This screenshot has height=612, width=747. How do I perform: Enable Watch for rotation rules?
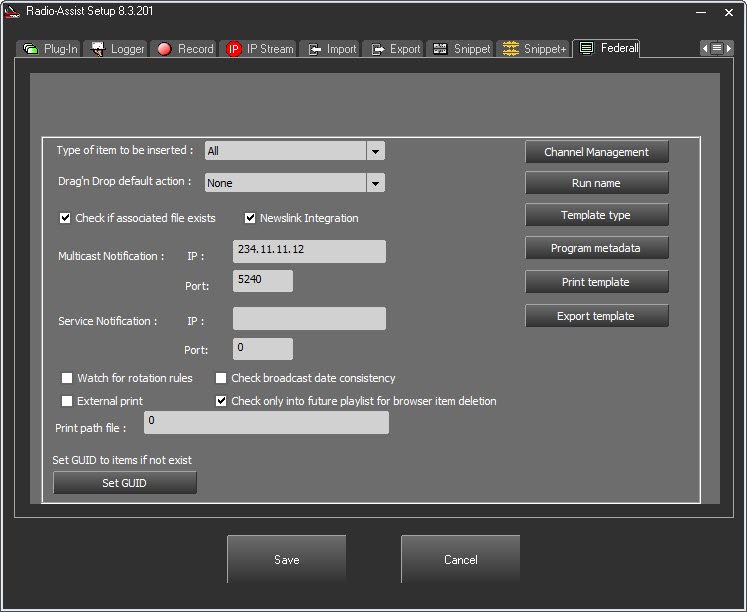click(x=68, y=378)
